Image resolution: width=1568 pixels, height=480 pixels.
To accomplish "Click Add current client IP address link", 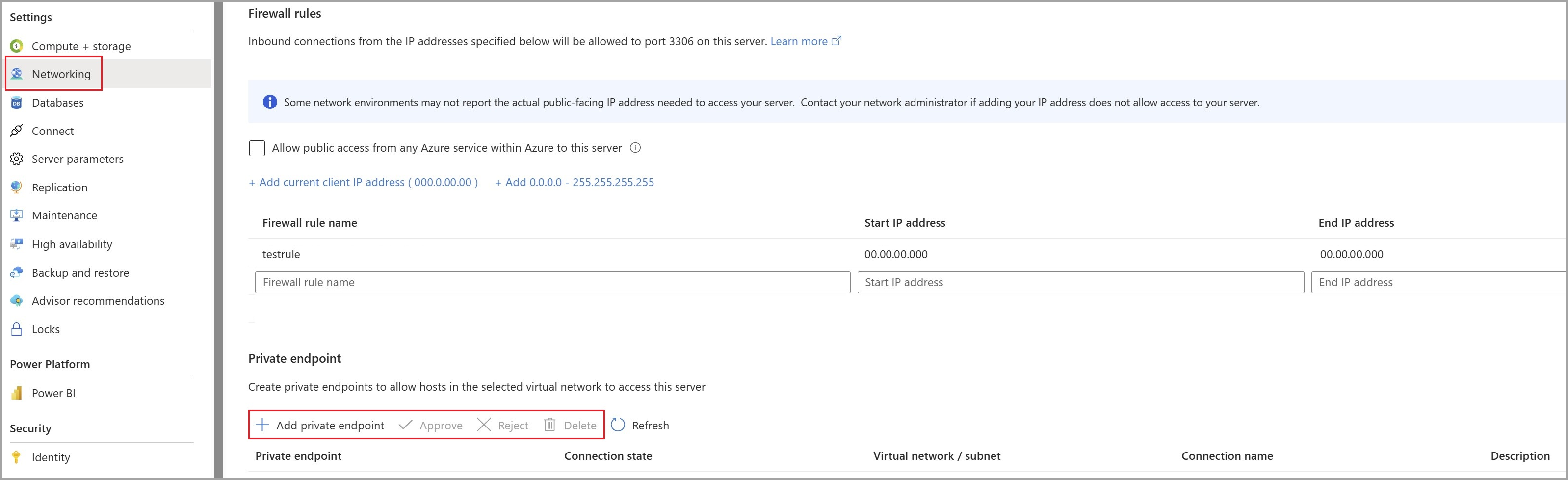I will 364,182.
